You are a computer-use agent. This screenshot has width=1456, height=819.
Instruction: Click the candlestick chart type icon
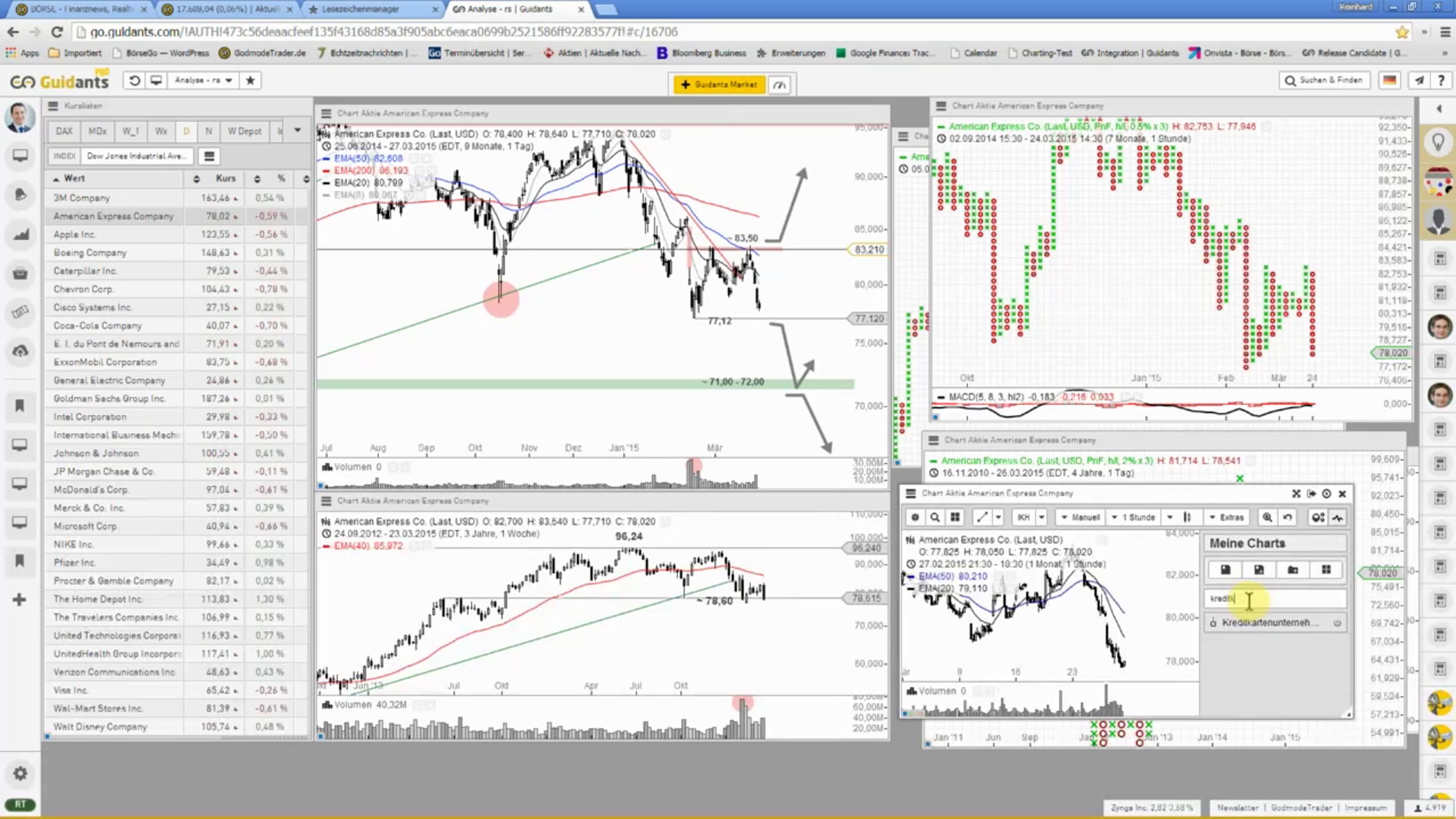[1187, 517]
